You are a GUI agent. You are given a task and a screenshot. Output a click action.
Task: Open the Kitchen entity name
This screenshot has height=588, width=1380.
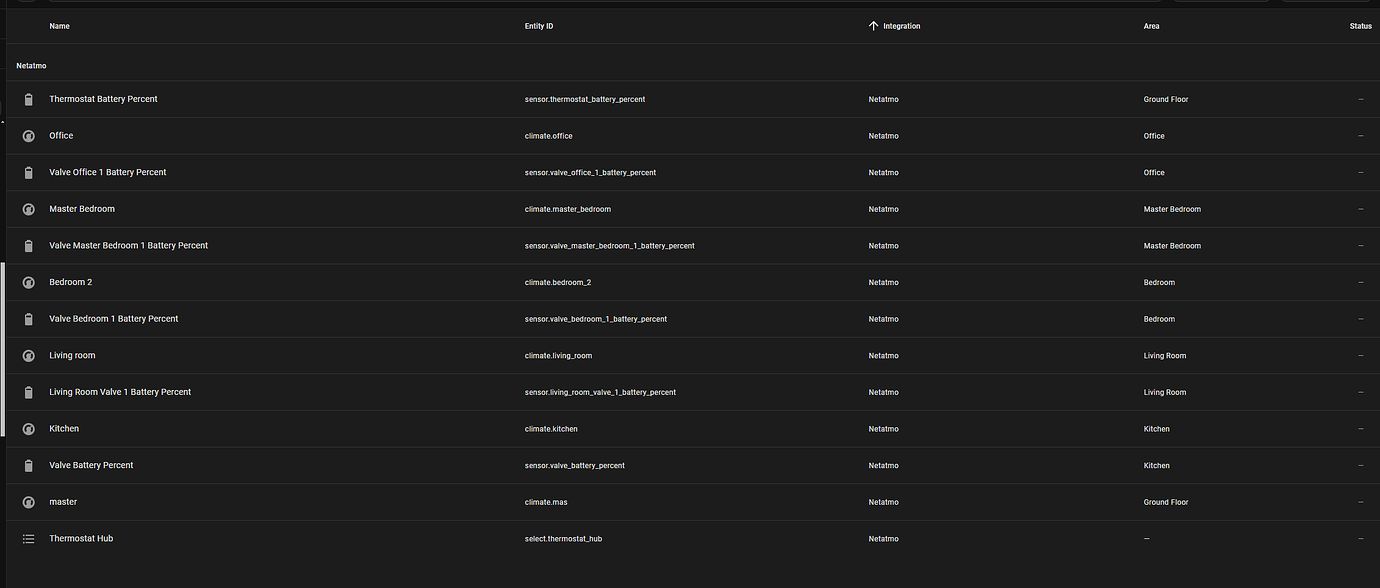[64, 429]
